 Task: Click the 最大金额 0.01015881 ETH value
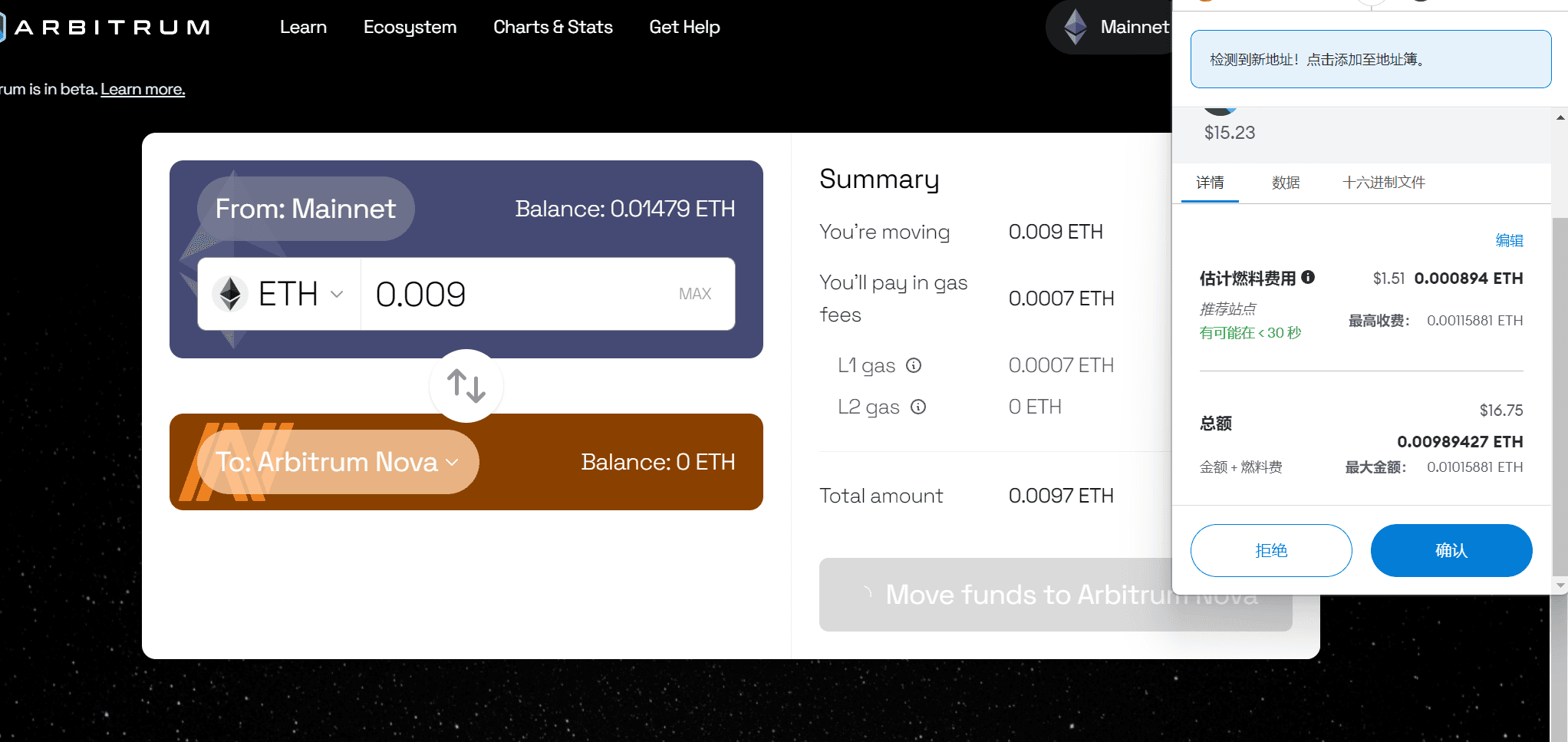pos(1474,467)
